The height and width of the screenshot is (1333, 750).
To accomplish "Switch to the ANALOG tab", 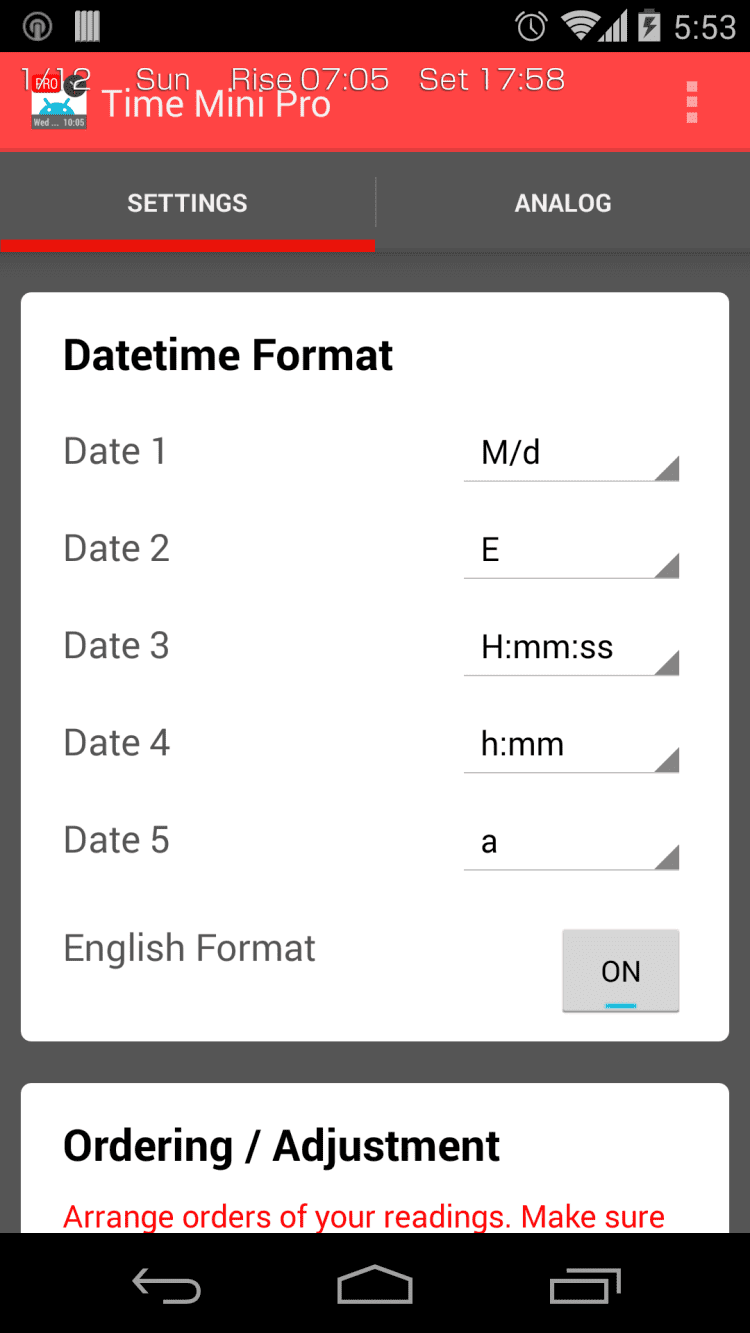I will pos(563,203).
